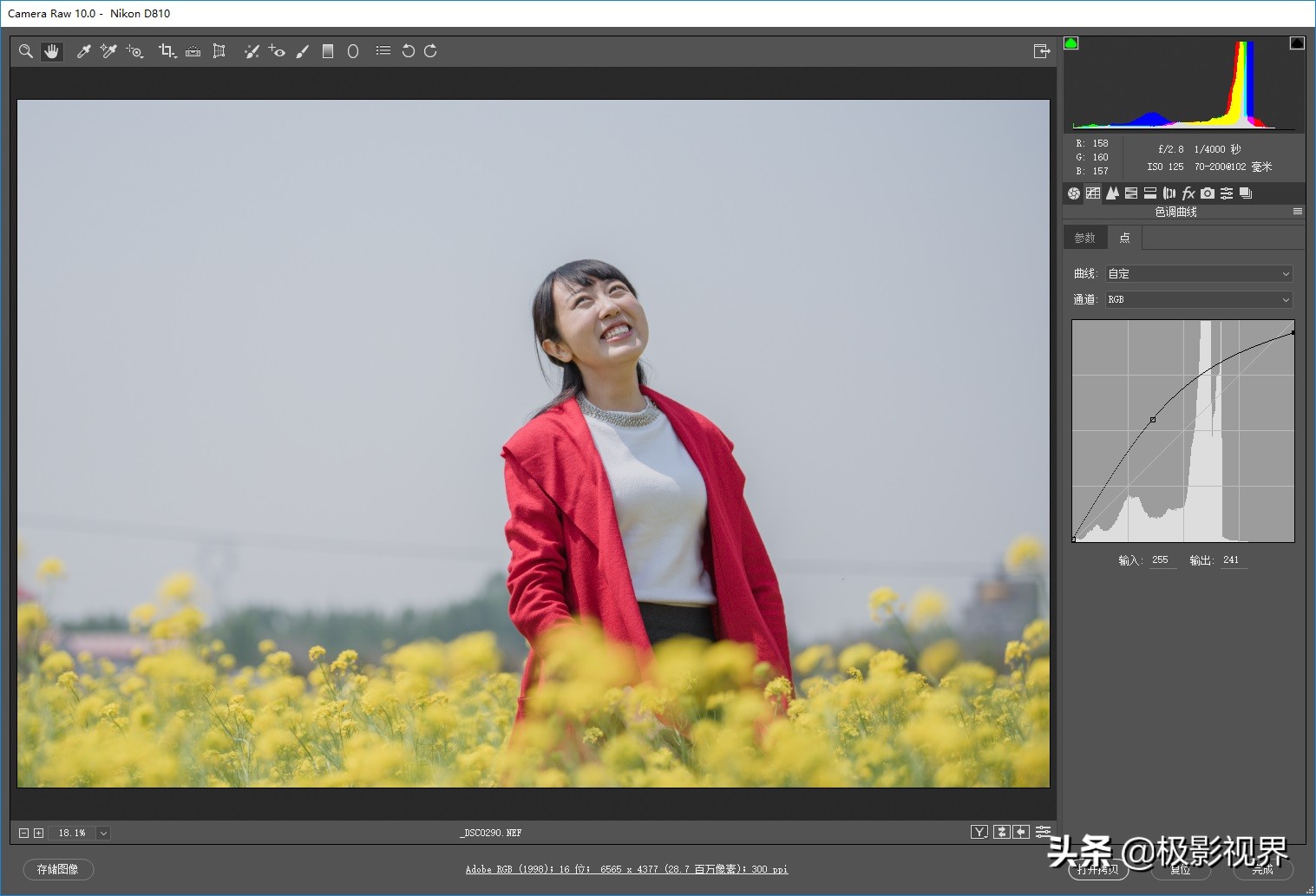Zoom in with the plus button
Screen dimensions: 1316x896
click(x=38, y=834)
